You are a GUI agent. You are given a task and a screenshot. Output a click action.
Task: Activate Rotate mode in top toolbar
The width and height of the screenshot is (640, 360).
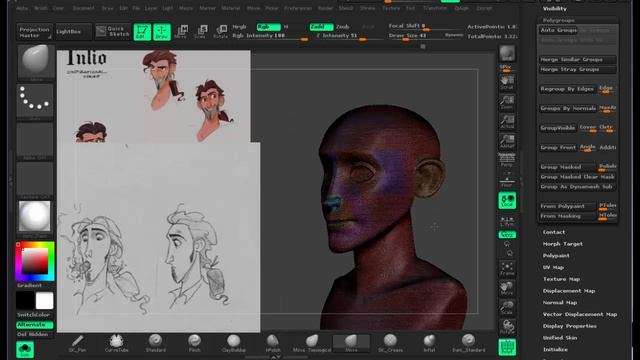tap(220, 31)
